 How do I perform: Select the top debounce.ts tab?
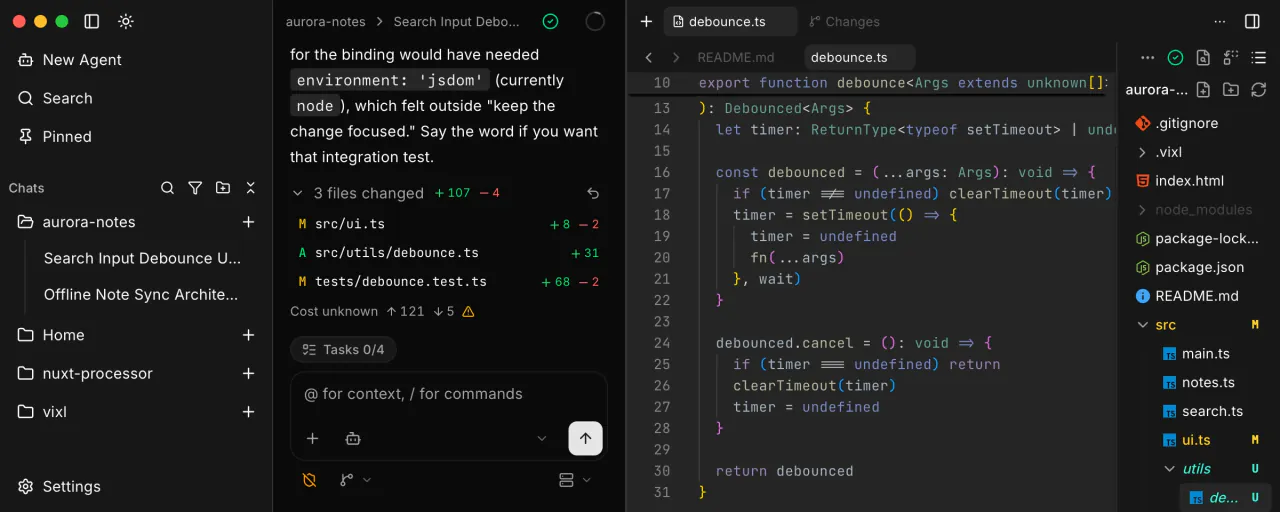click(730, 21)
